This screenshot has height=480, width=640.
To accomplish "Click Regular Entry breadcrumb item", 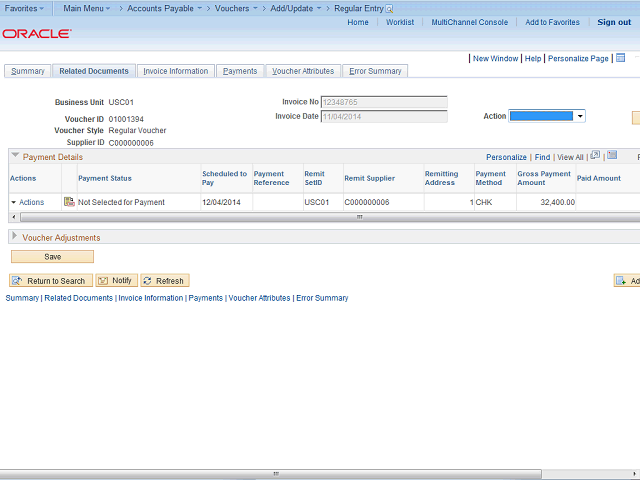I will [x=359, y=8].
